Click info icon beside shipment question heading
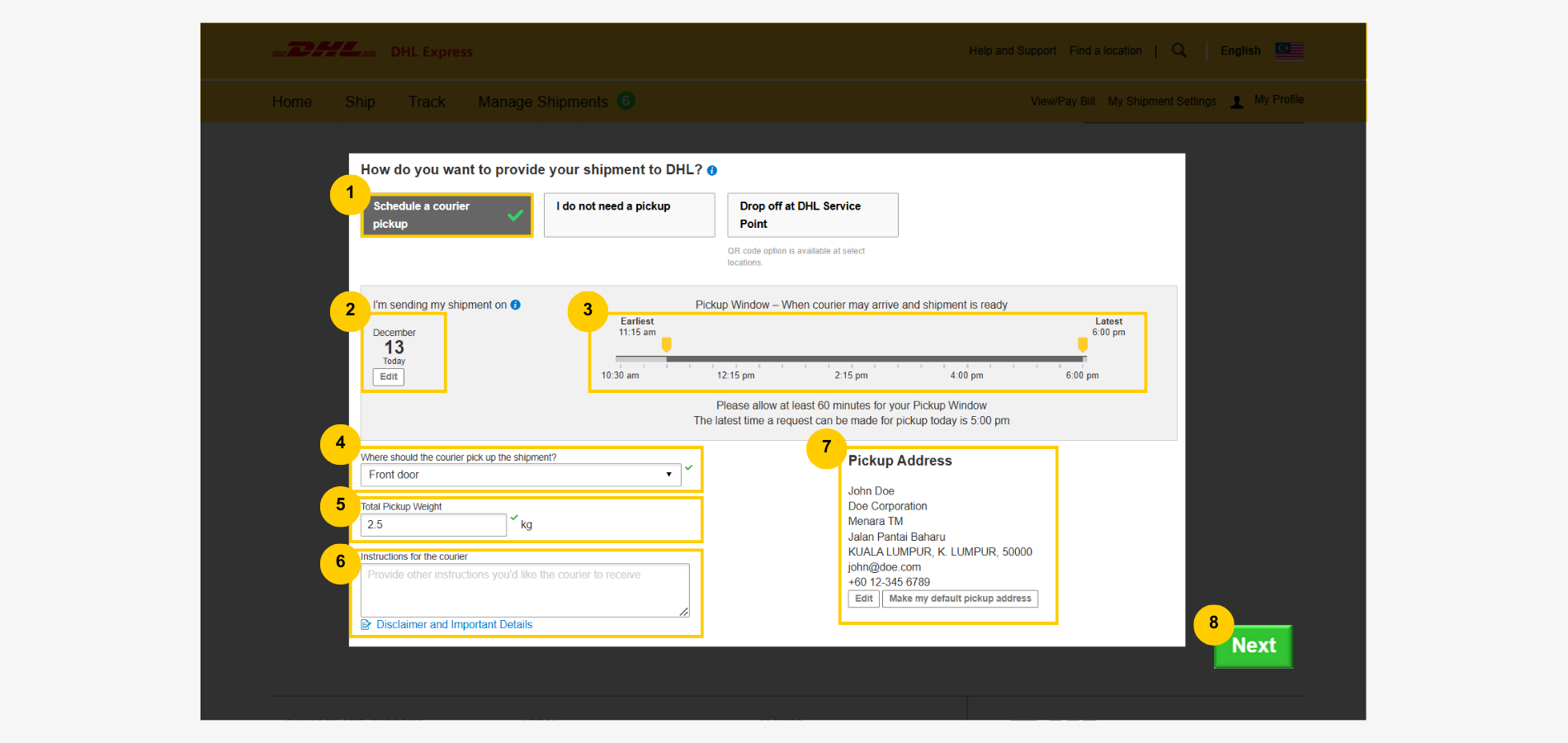1568x743 pixels. 712,170
